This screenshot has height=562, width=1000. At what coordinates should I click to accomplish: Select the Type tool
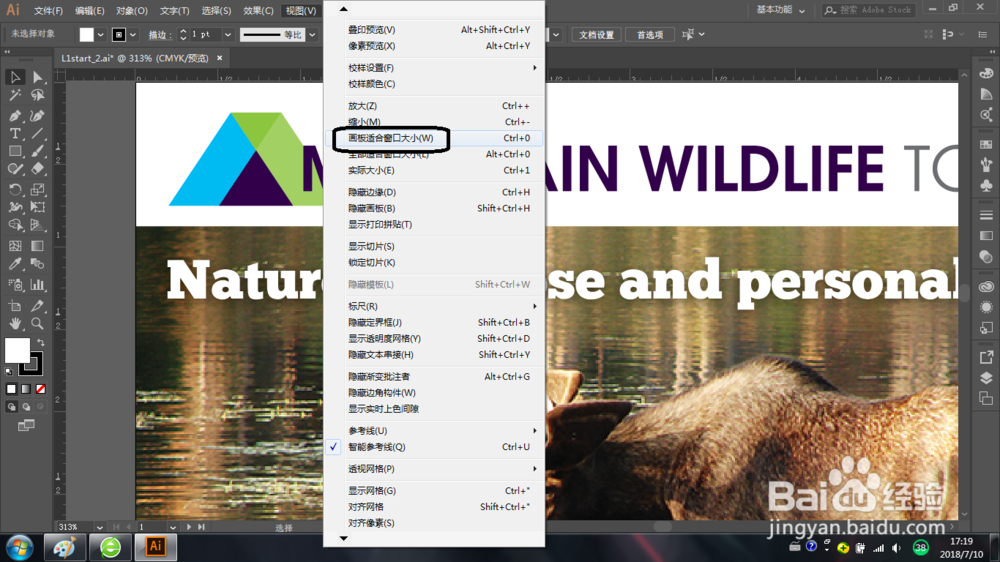[x=15, y=134]
